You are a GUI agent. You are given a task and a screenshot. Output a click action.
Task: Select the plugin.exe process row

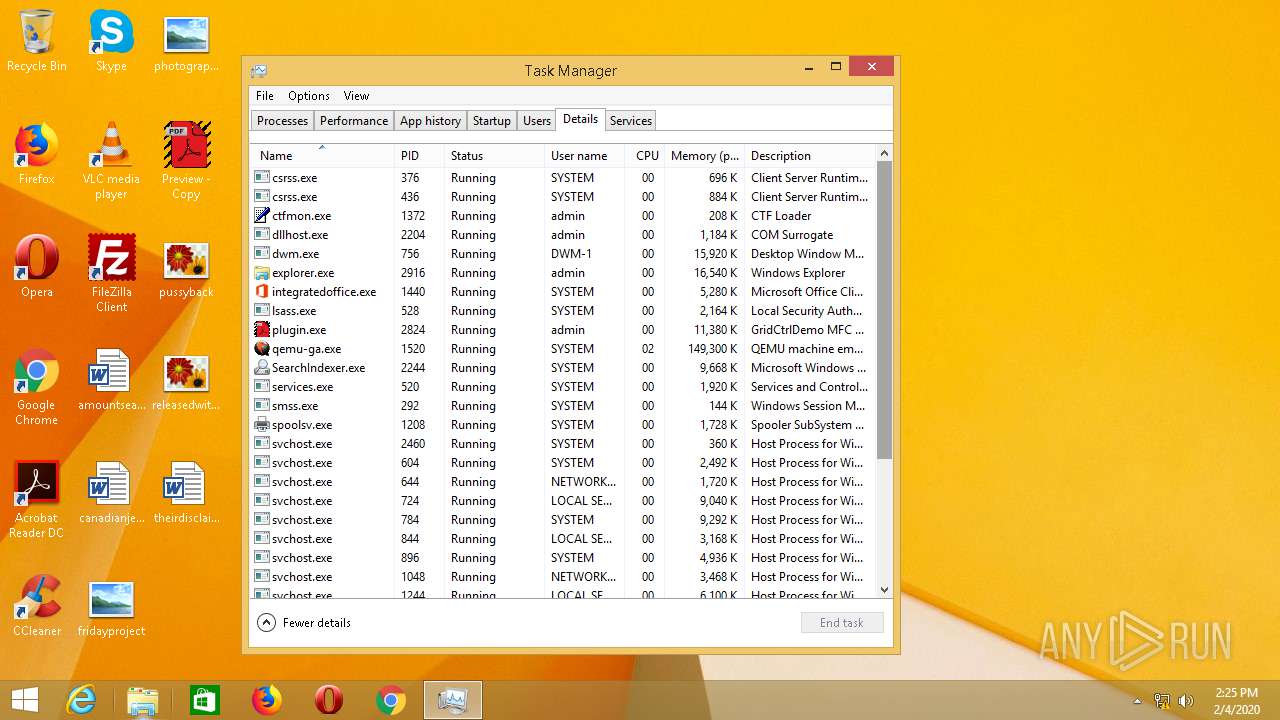coord(563,330)
